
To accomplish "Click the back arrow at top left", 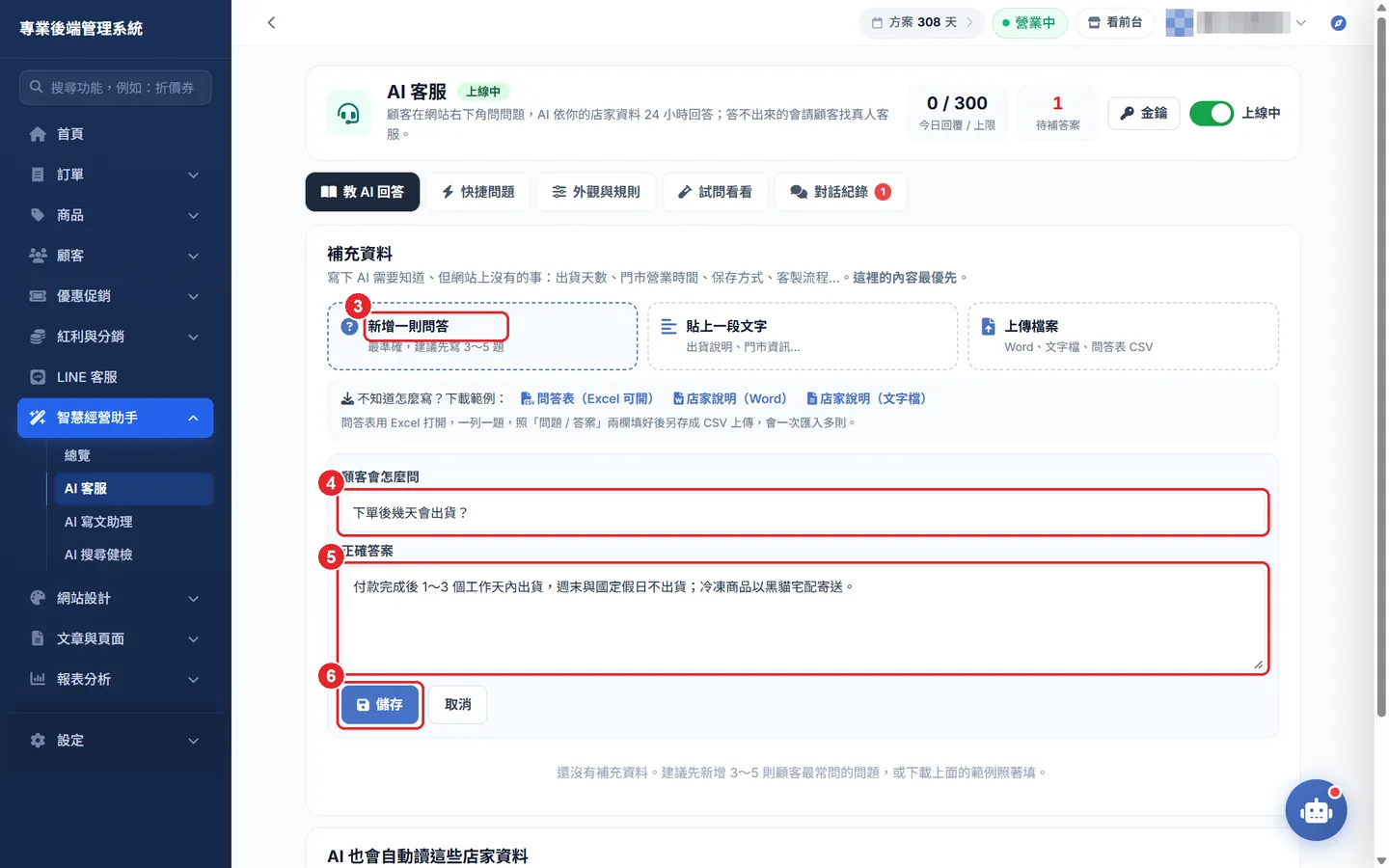I will pyautogui.click(x=271, y=22).
